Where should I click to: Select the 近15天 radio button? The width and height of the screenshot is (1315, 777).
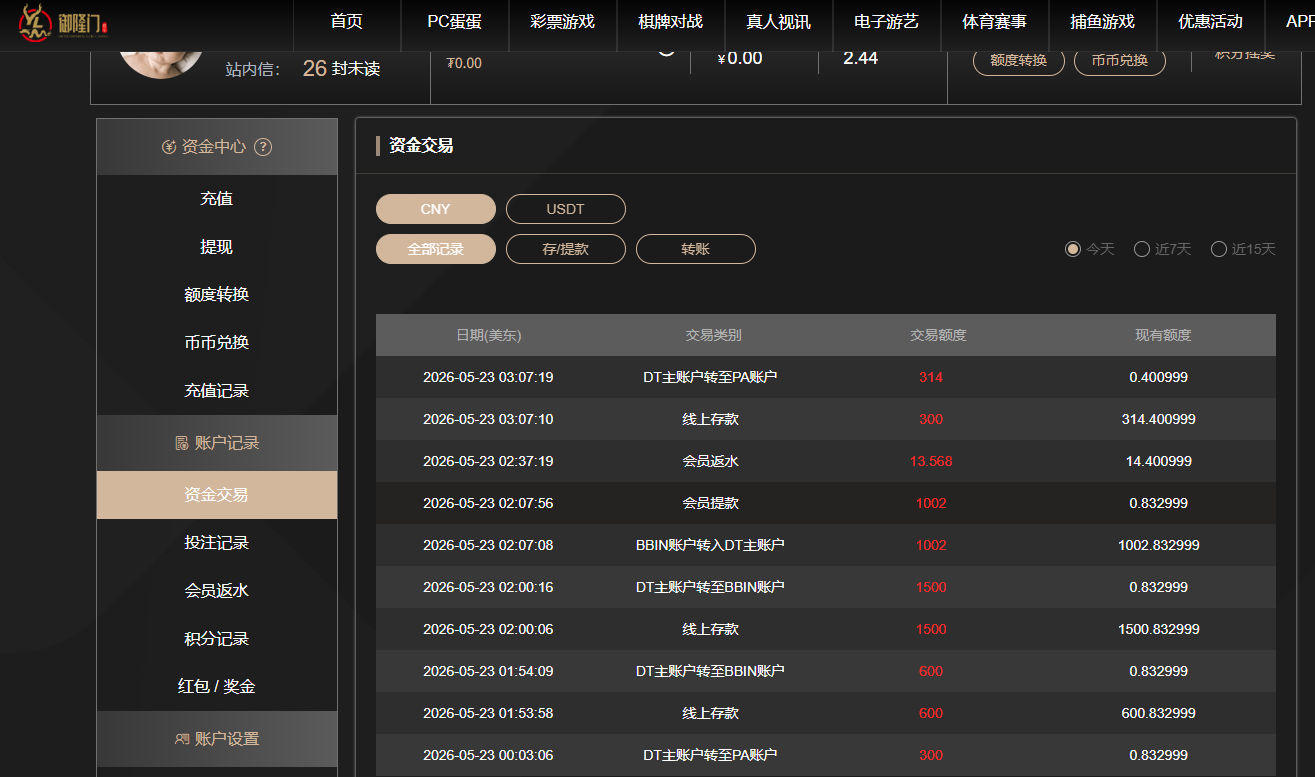pos(1218,249)
